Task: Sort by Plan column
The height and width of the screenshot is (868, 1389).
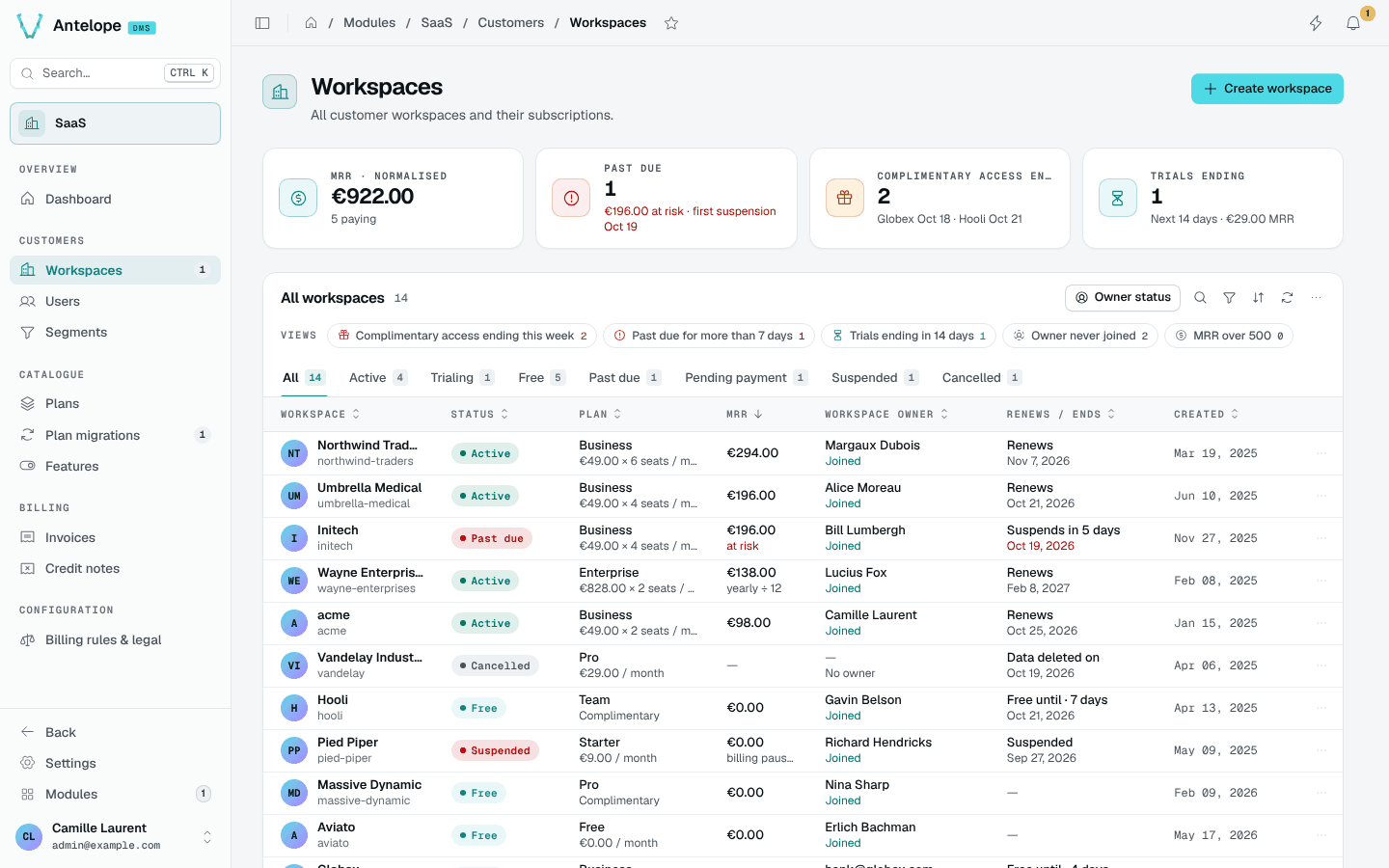Action: (600, 415)
